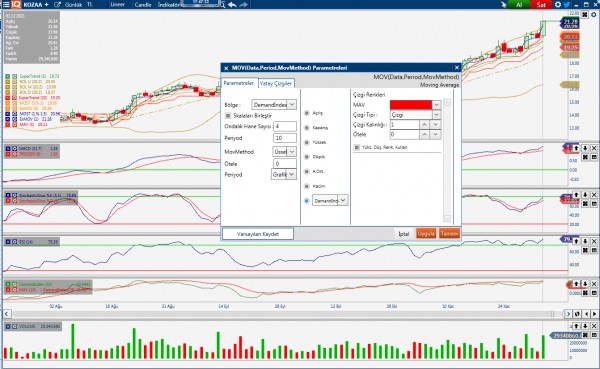Enable Yüks. Düş. Renk. Kullan checkbox

coord(357,147)
